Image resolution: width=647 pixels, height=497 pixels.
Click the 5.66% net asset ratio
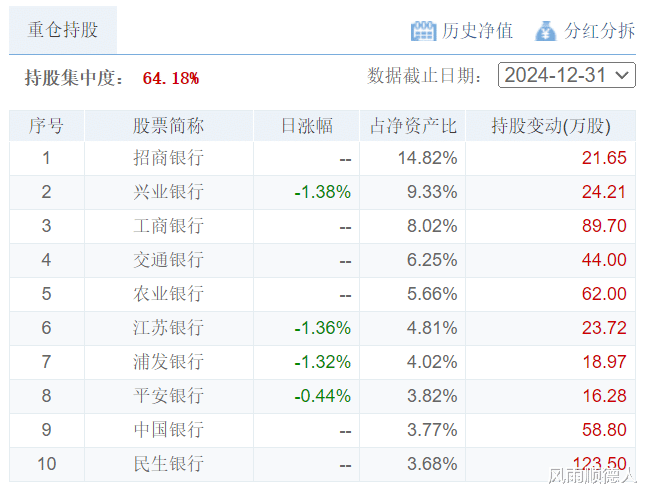[x=432, y=294]
